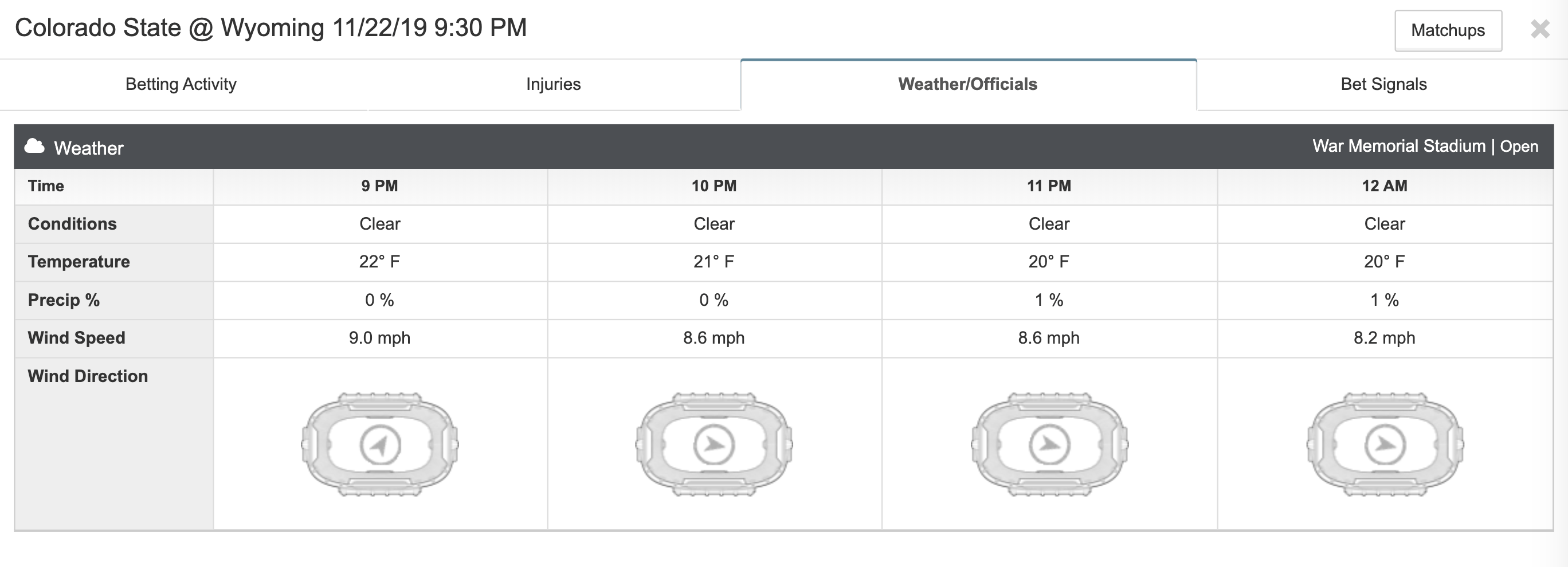Close the game details panel with X

coord(1540,29)
